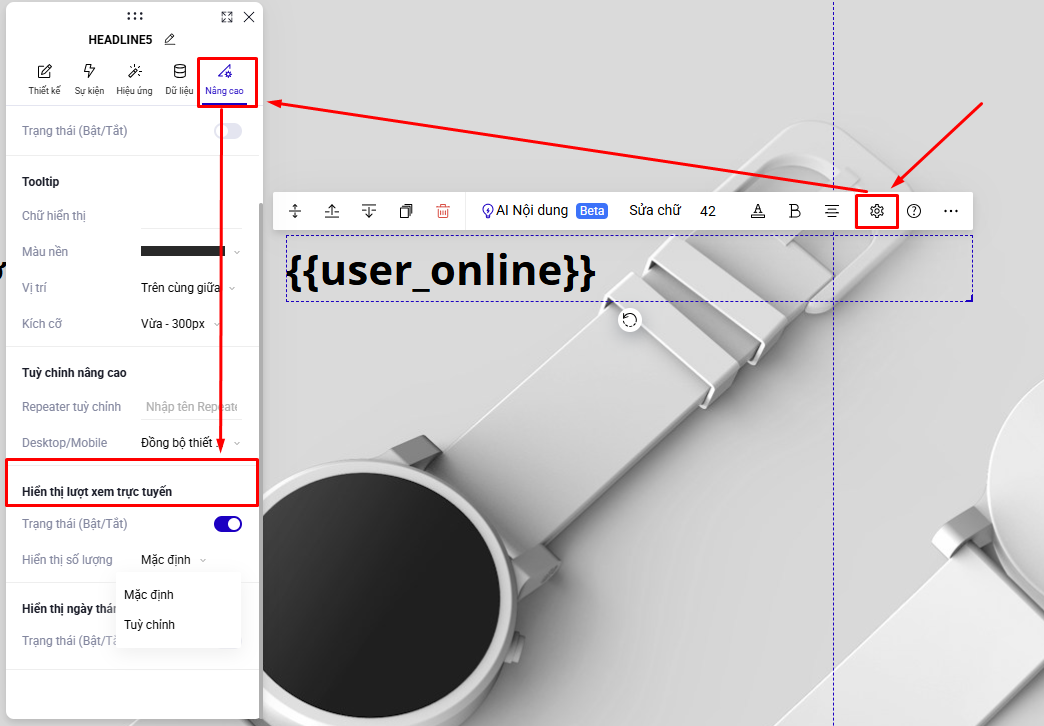This screenshot has height=726, width=1044.
Task: Toggle bold text formatting icon
Action: [x=795, y=211]
